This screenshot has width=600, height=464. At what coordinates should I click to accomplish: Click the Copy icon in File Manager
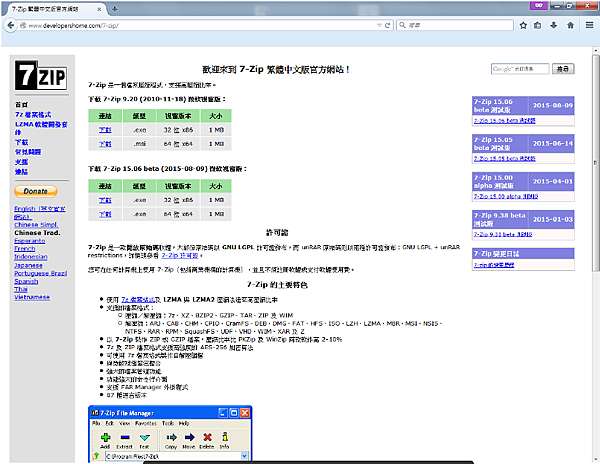tap(171, 437)
